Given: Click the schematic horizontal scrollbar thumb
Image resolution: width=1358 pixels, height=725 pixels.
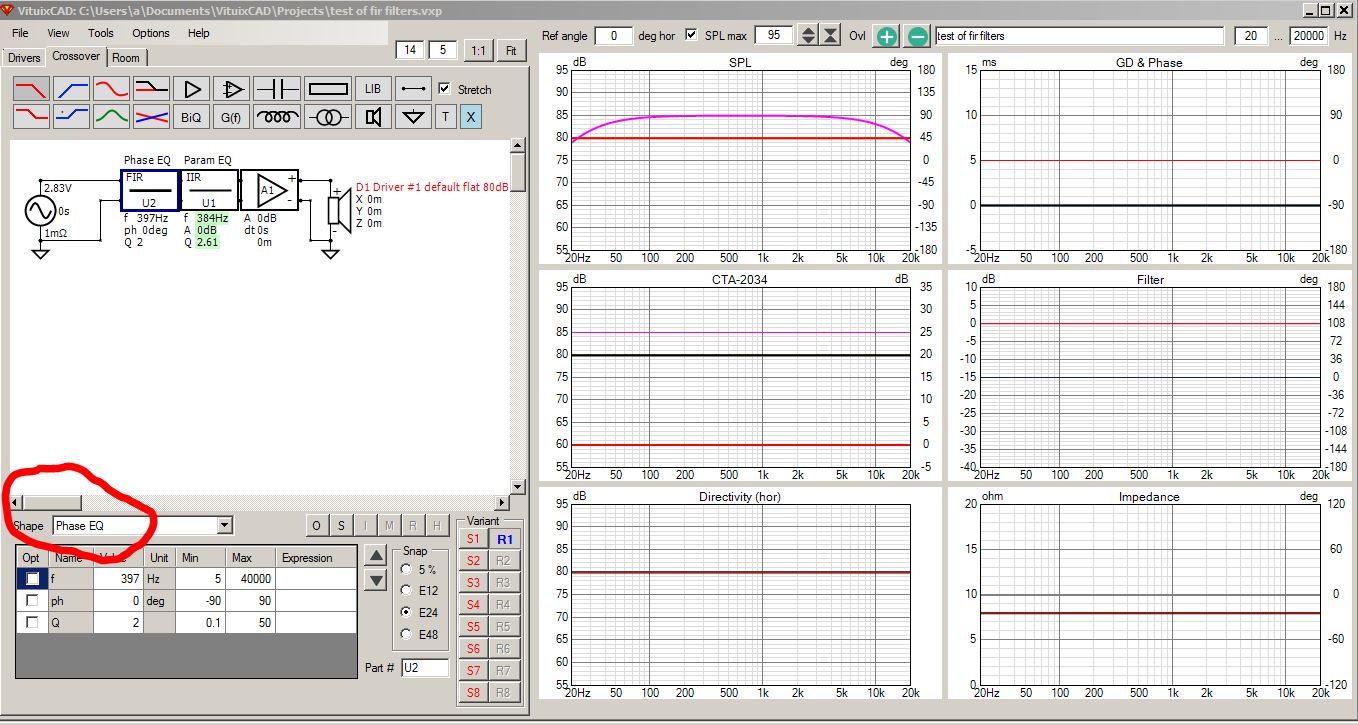Looking at the screenshot, I should (x=52, y=502).
